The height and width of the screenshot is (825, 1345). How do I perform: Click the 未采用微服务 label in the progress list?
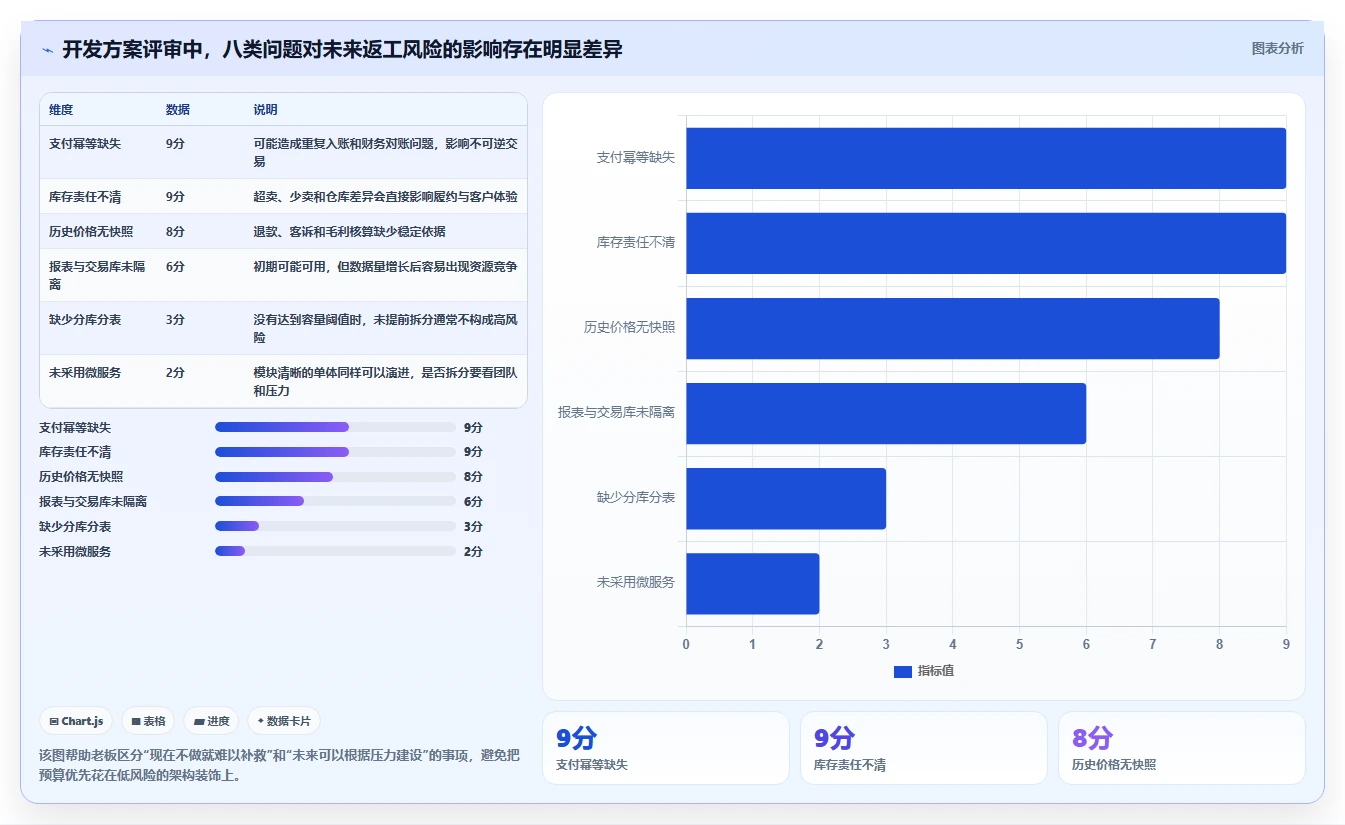pyautogui.click(x=75, y=552)
